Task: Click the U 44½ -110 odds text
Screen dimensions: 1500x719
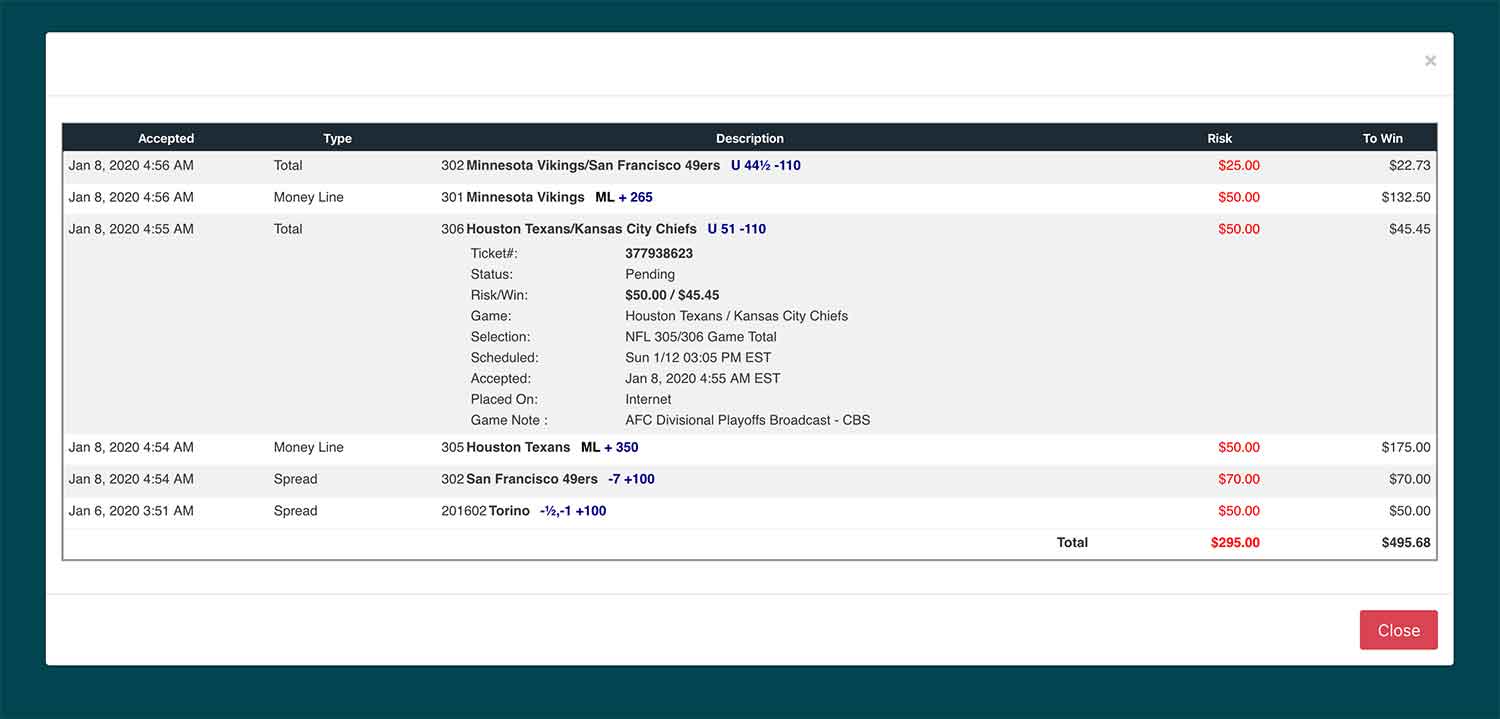Action: tap(766, 166)
